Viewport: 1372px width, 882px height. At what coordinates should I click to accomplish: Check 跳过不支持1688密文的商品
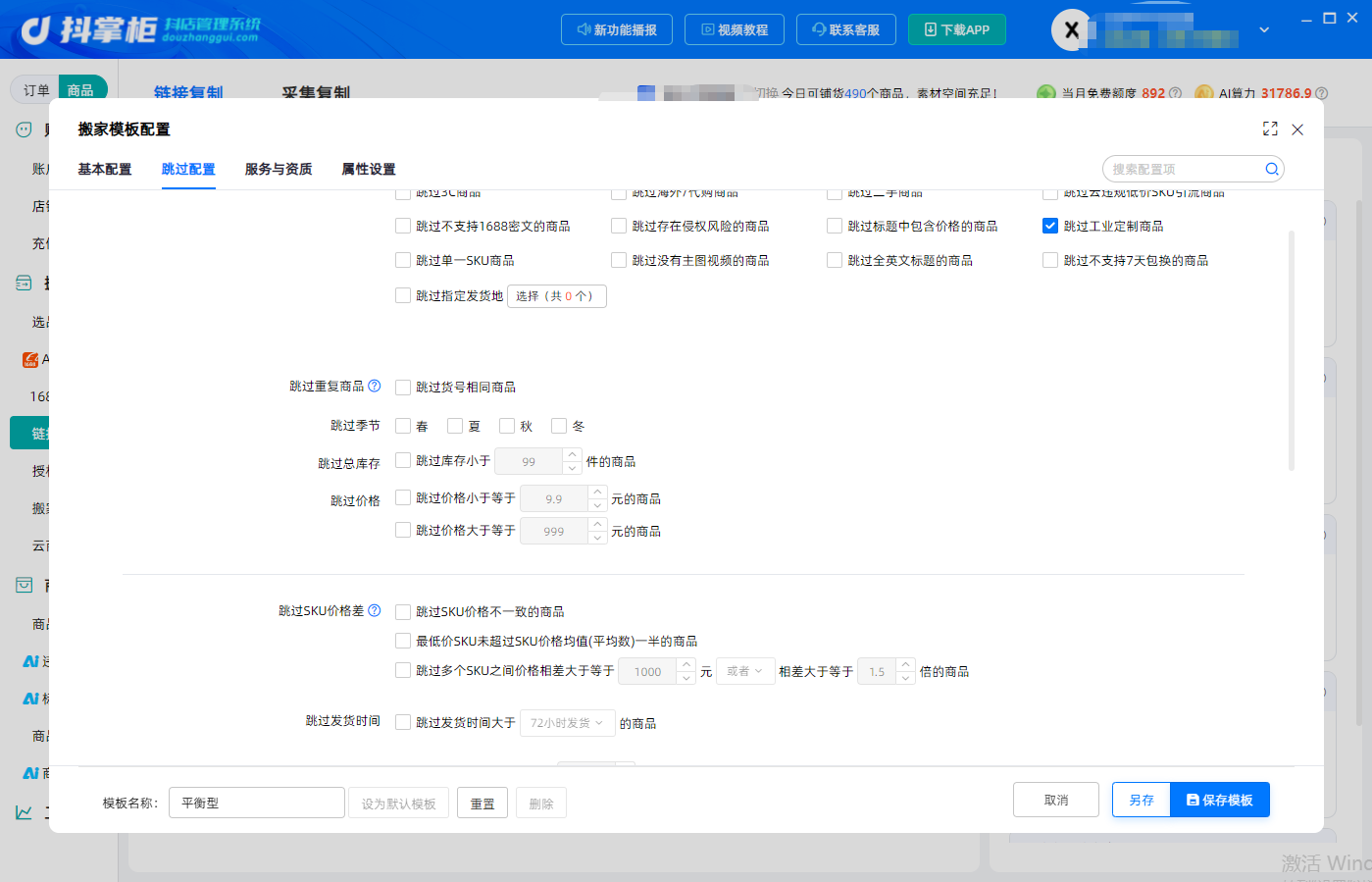pos(403,226)
